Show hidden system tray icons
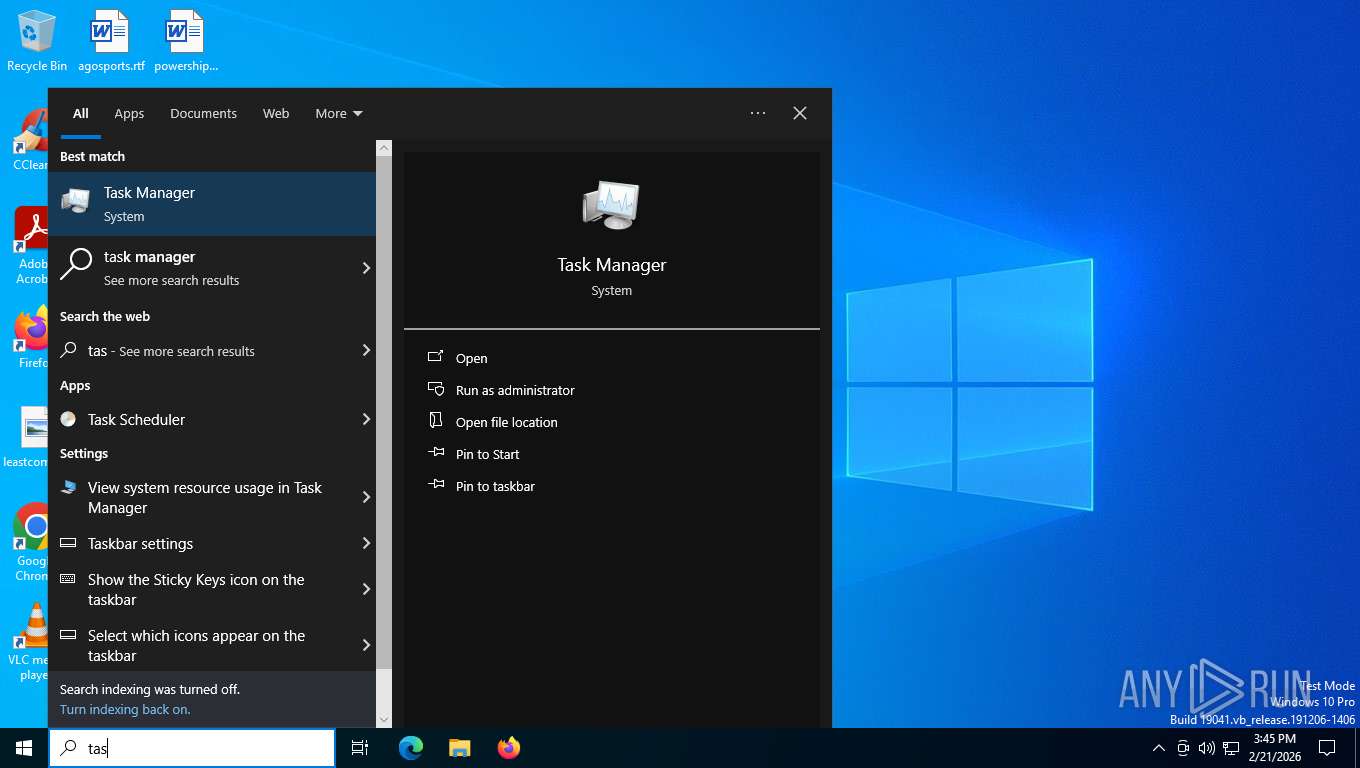 click(x=1159, y=748)
